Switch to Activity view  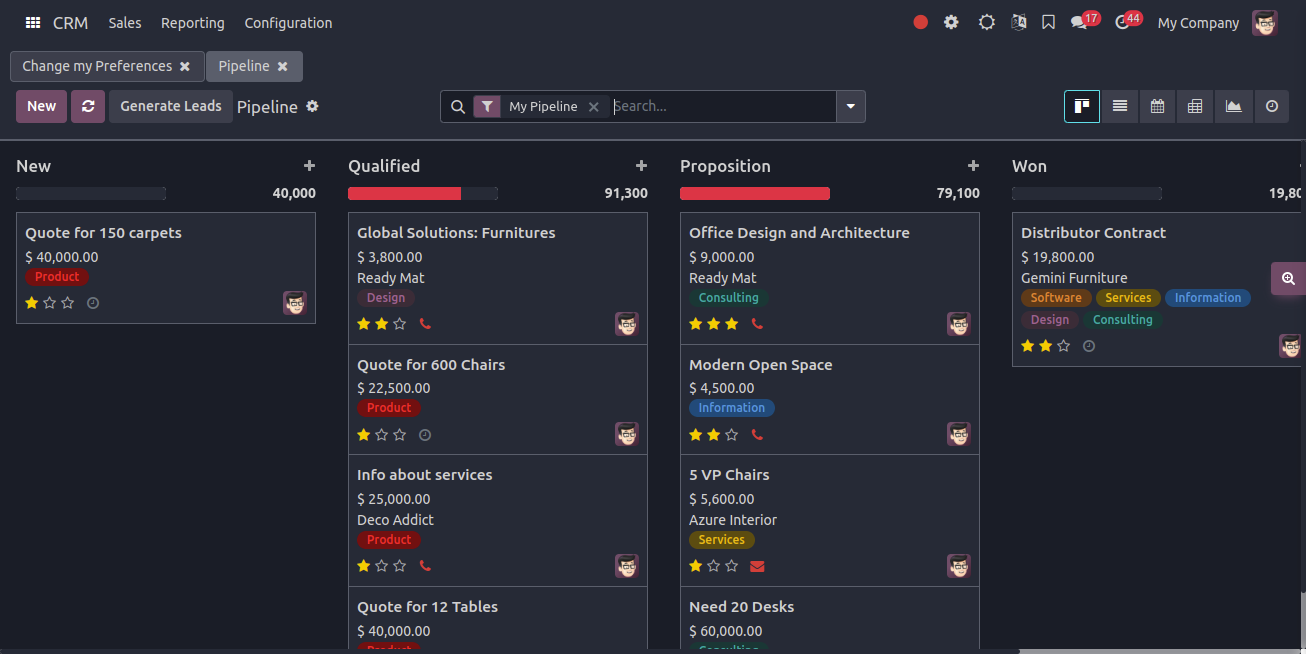pyautogui.click(x=1271, y=106)
